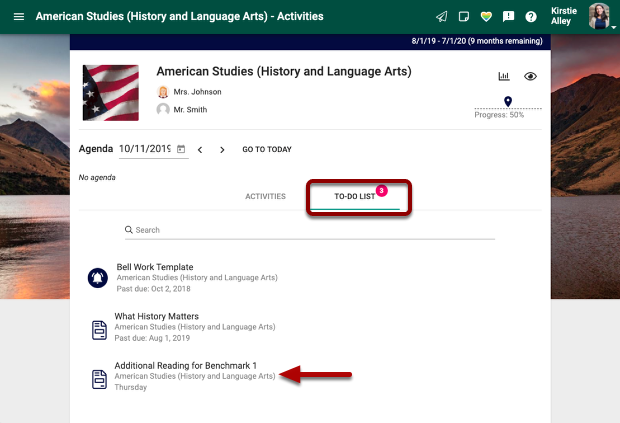Click the Bell Work Template bell icon
This screenshot has height=423, width=620.
98,278
